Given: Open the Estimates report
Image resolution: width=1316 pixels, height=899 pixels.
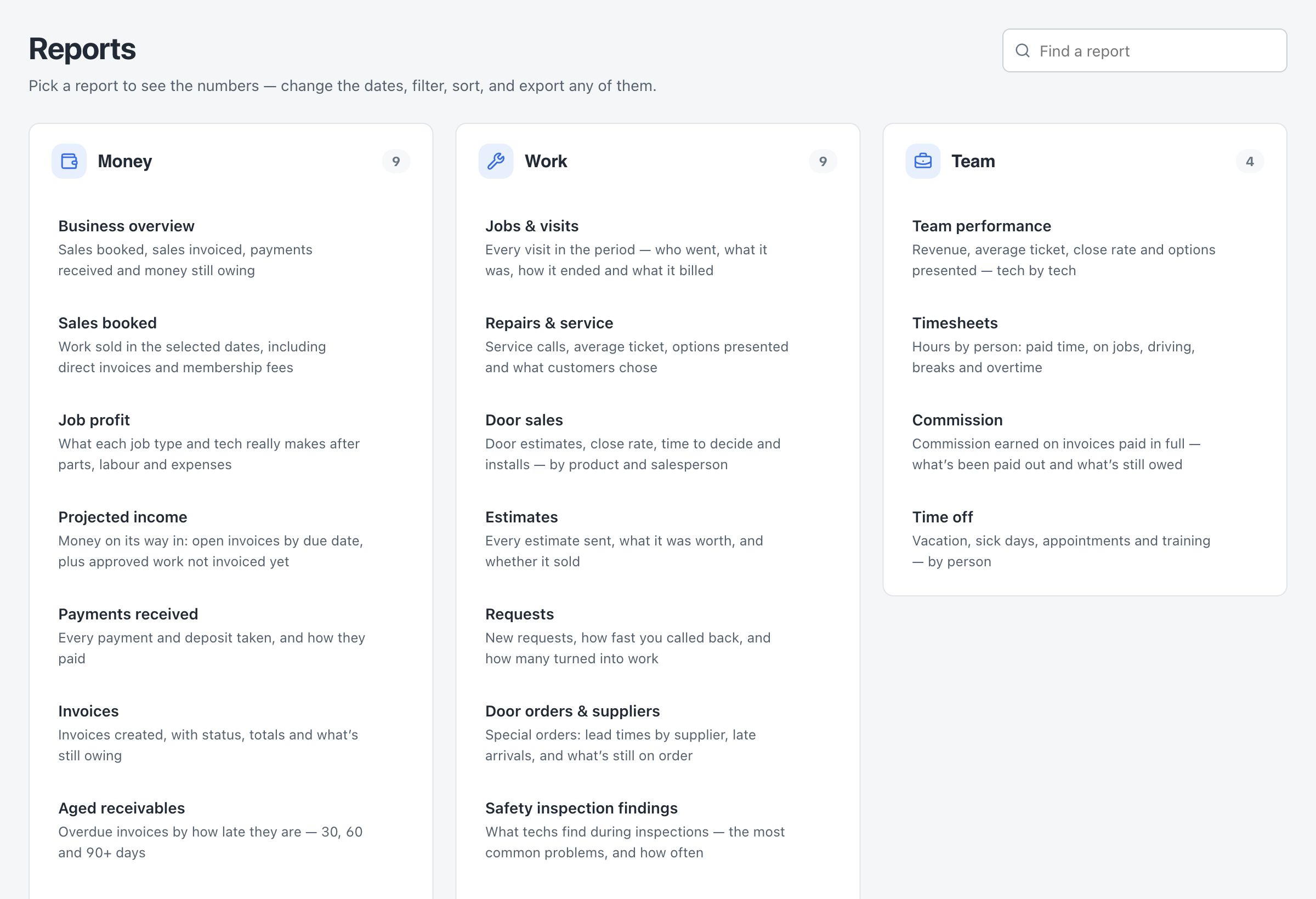Looking at the screenshot, I should tap(658, 539).
